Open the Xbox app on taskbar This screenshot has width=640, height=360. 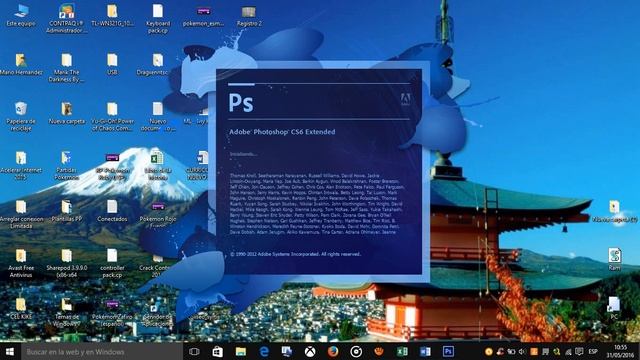pos(310,351)
